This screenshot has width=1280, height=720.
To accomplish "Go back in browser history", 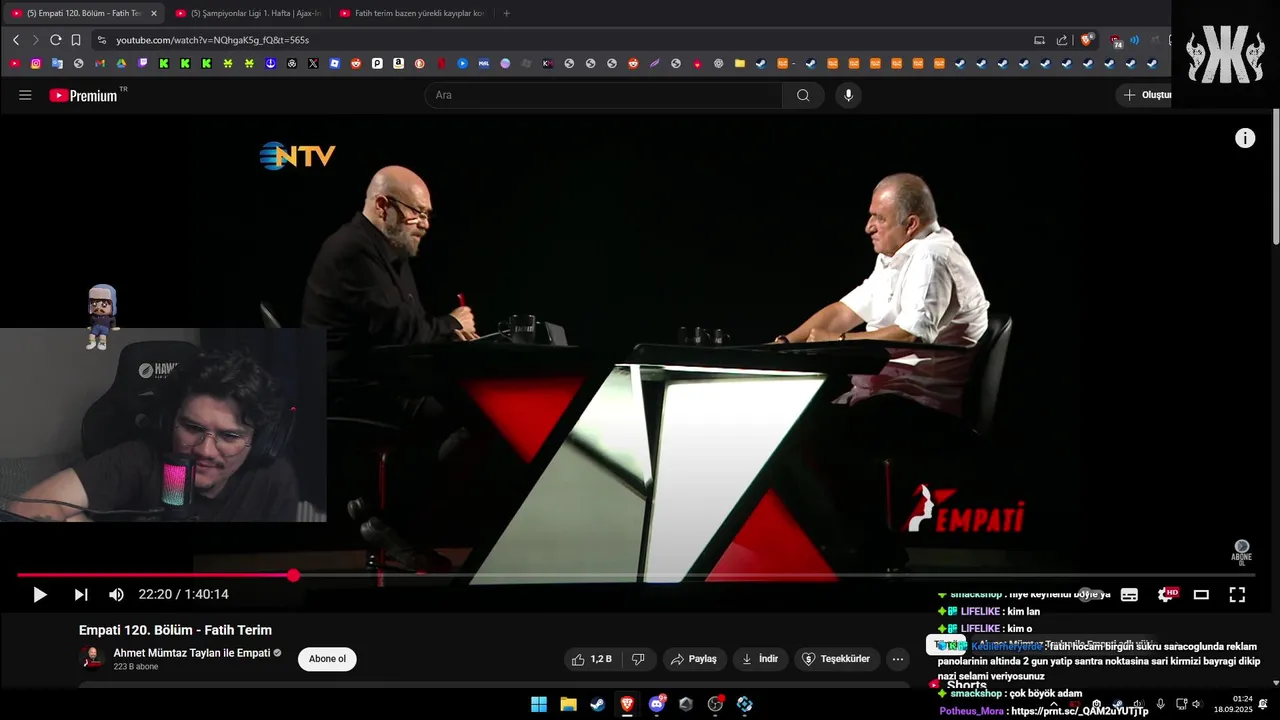I will pos(16,40).
